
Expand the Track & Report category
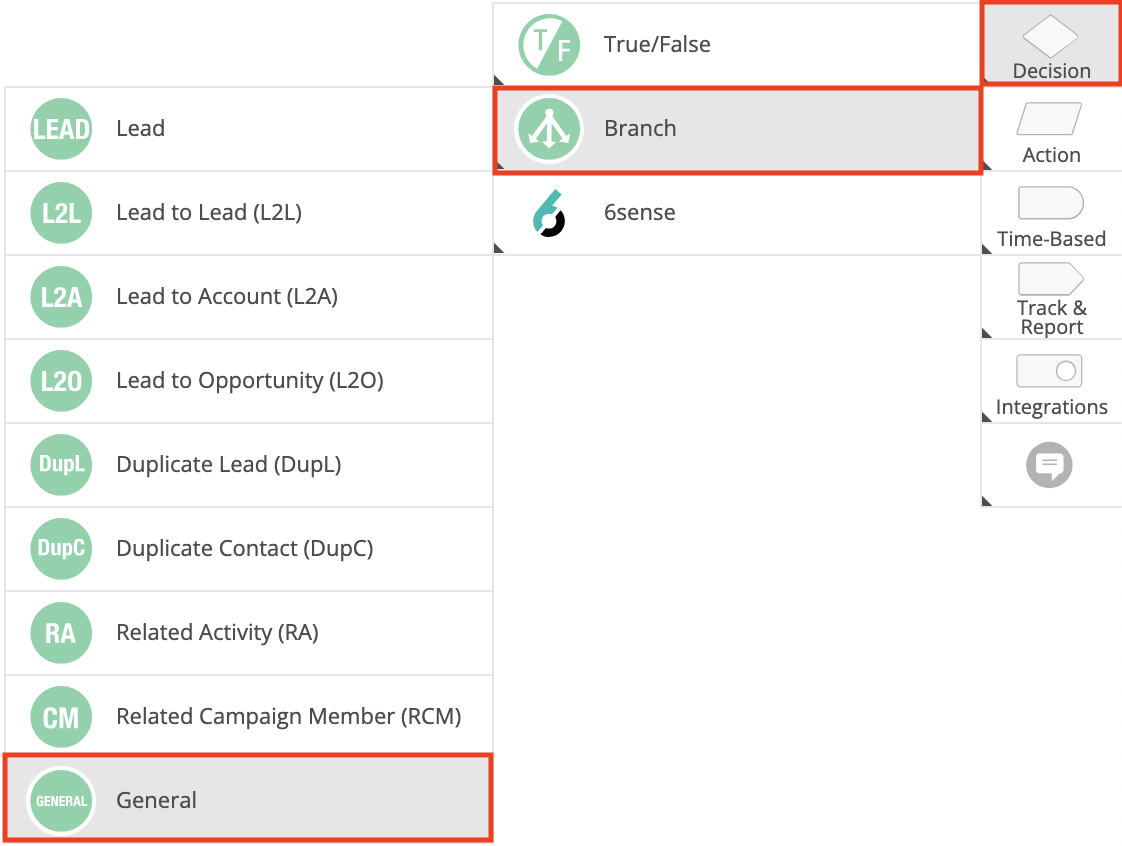click(x=1051, y=298)
